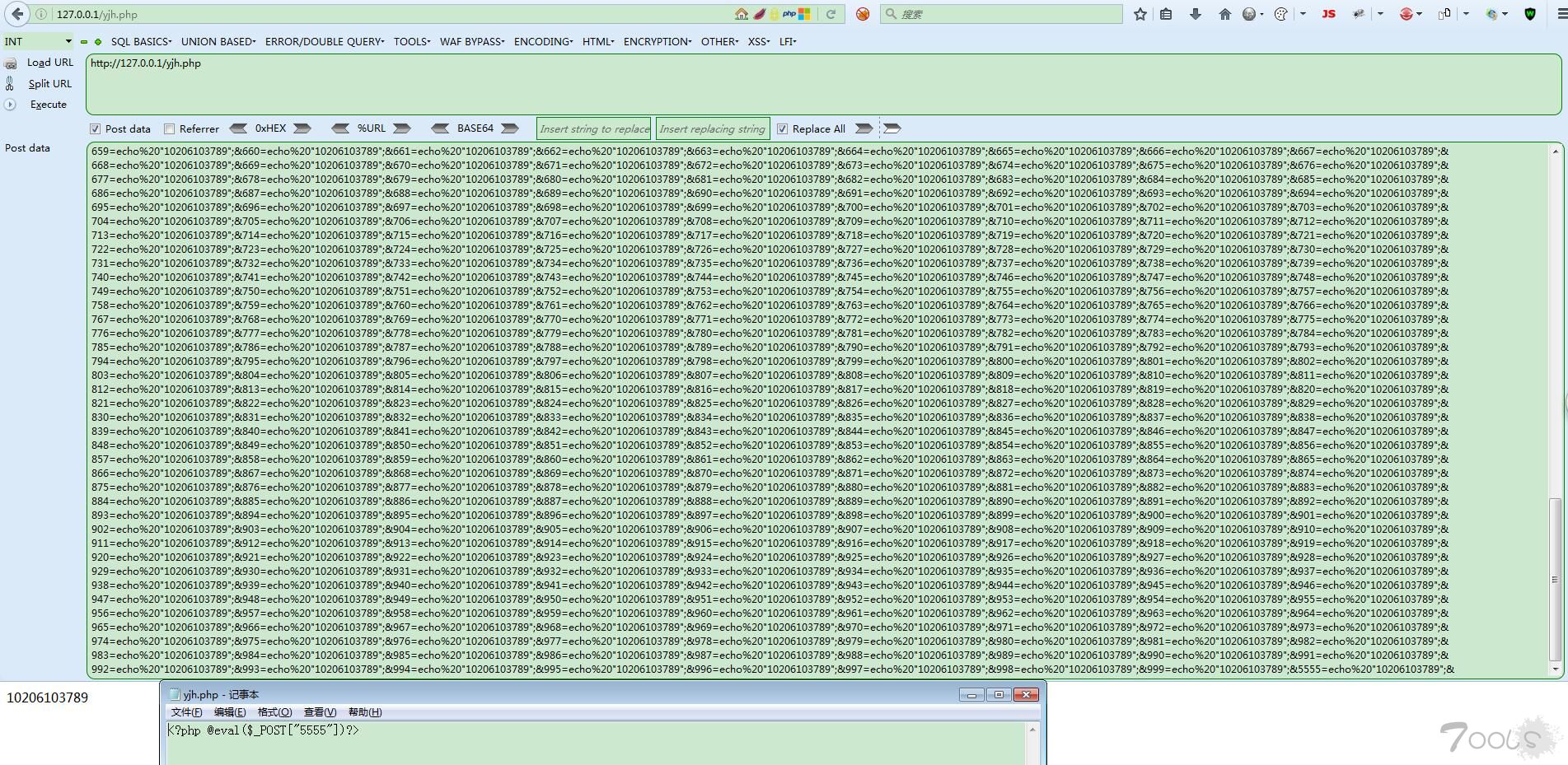Click the Execute play icon
This screenshot has height=765, width=1568.
point(10,105)
